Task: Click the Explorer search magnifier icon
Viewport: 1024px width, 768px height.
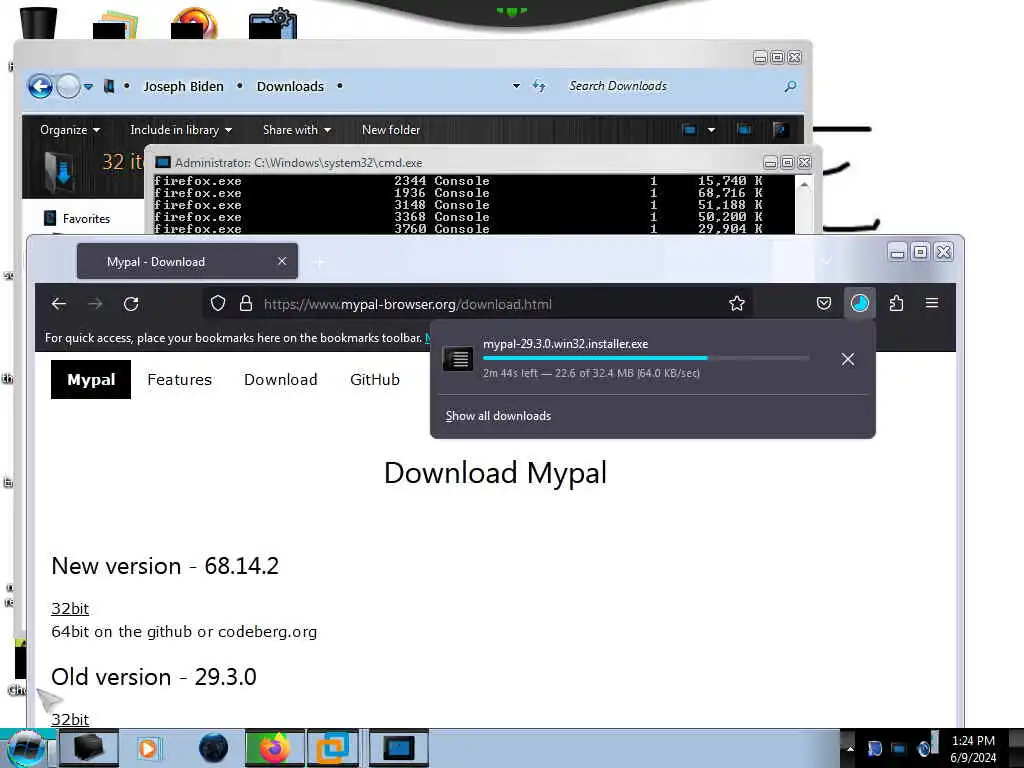Action: point(790,86)
